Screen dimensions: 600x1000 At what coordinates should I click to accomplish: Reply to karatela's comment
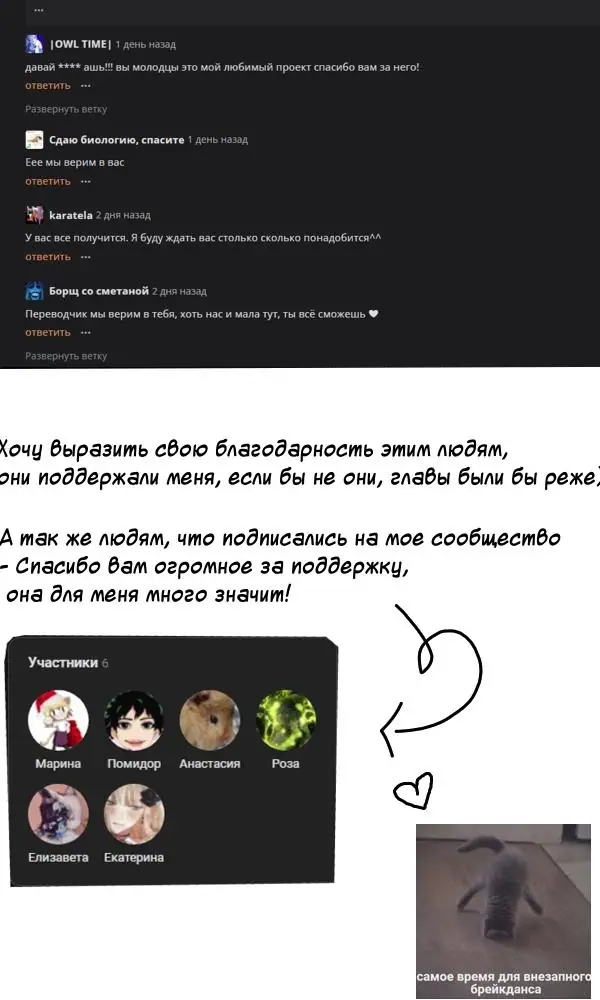(x=48, y=257)
